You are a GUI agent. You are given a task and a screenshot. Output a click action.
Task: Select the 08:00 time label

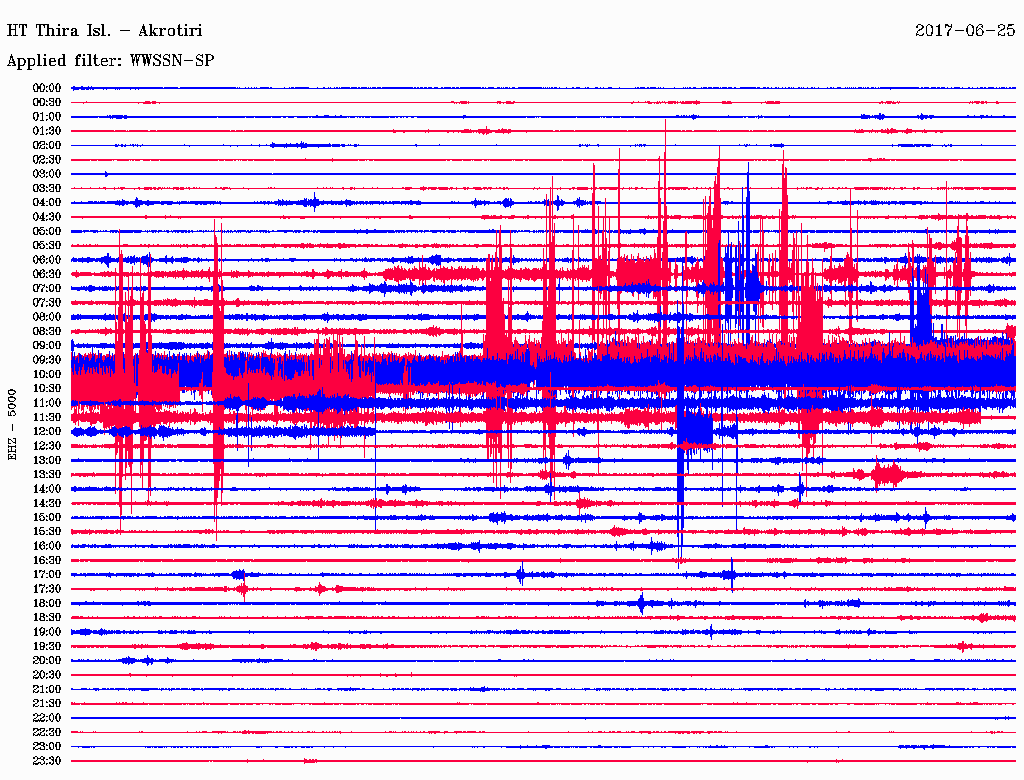tap(46, 317)
